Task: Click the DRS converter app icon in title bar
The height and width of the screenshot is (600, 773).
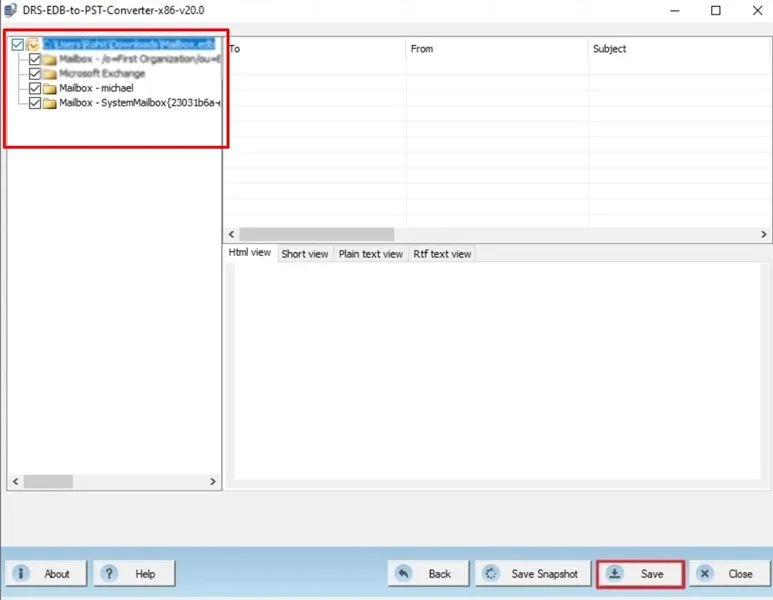Action: pos(10,10)
